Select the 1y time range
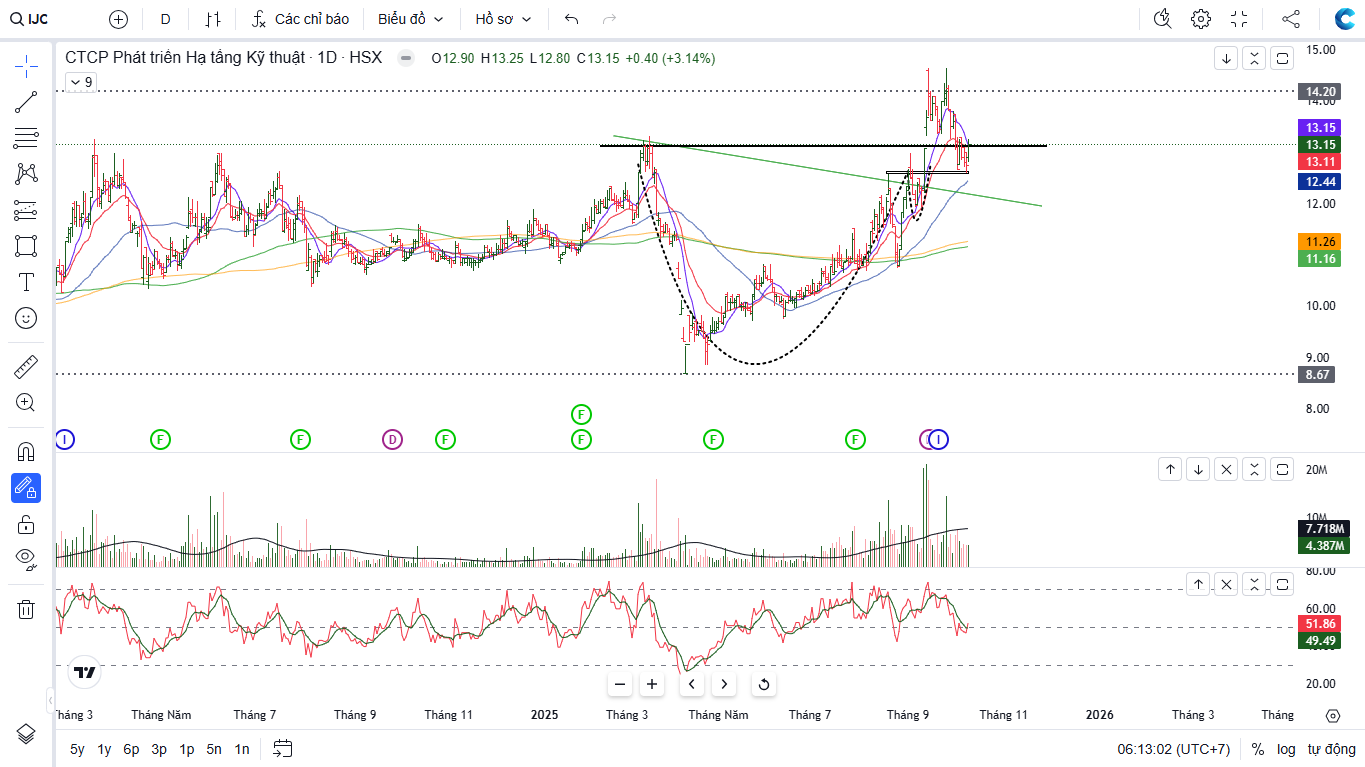This screenshot has width=1365, height=767. point(104,749)
